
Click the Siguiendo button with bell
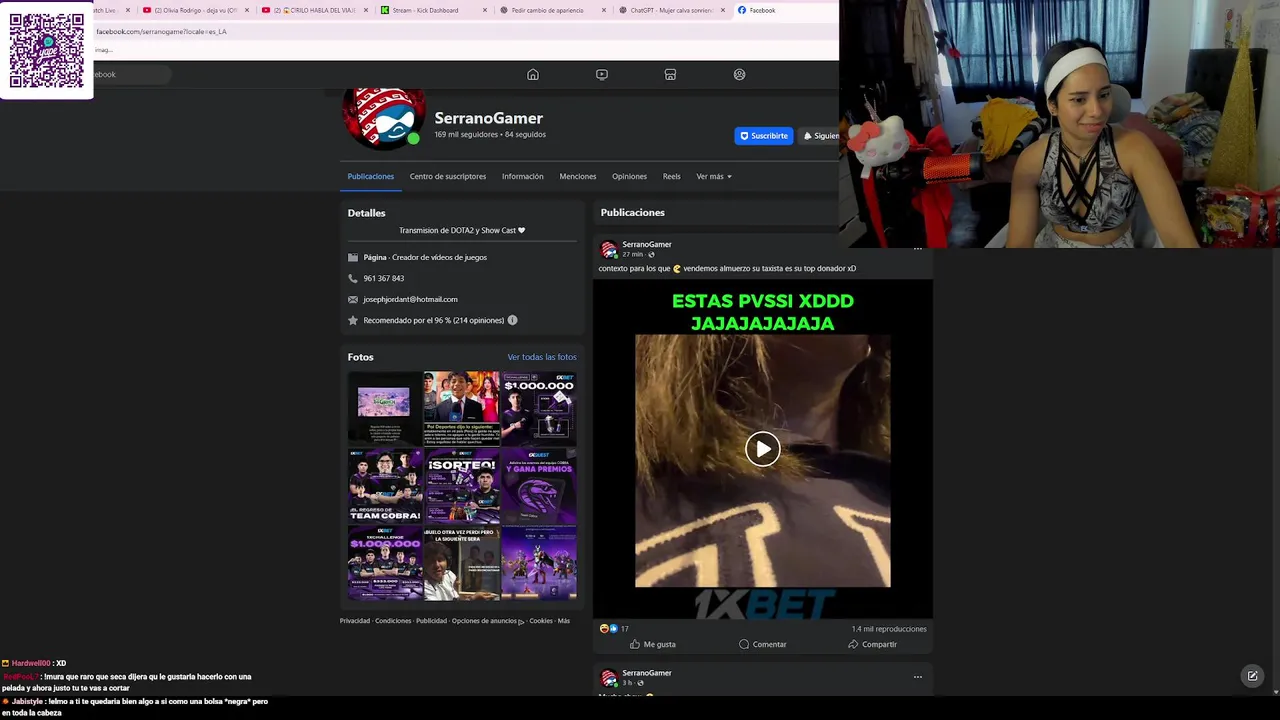(x=819, y=136)
